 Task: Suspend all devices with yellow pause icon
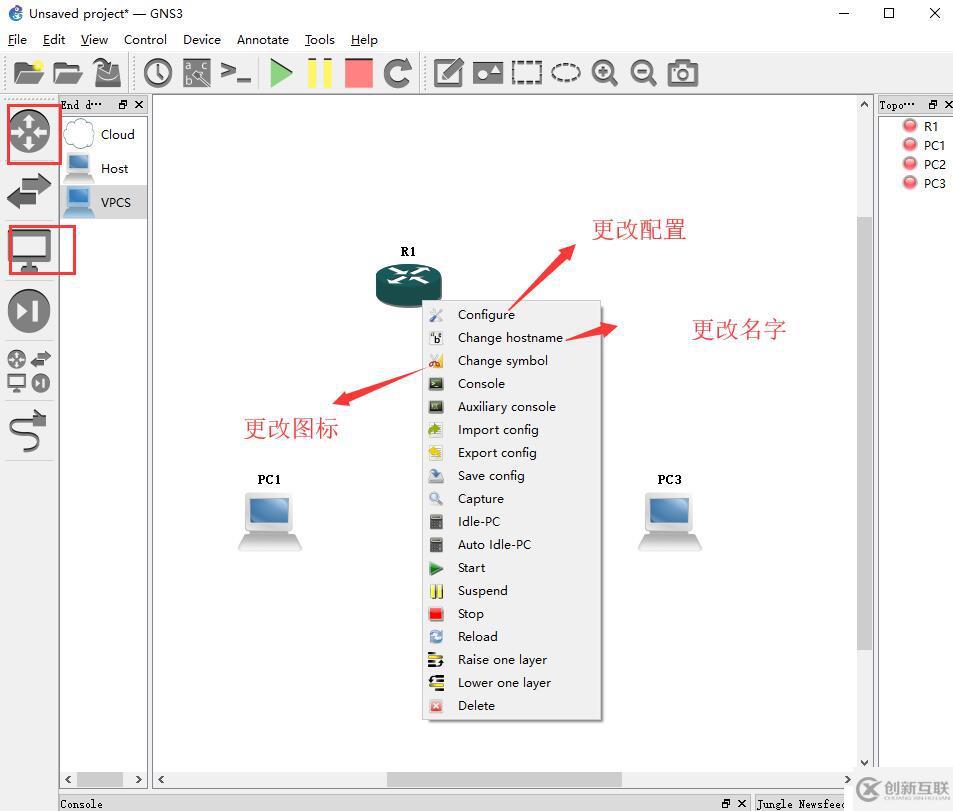[x=320, y=73]
